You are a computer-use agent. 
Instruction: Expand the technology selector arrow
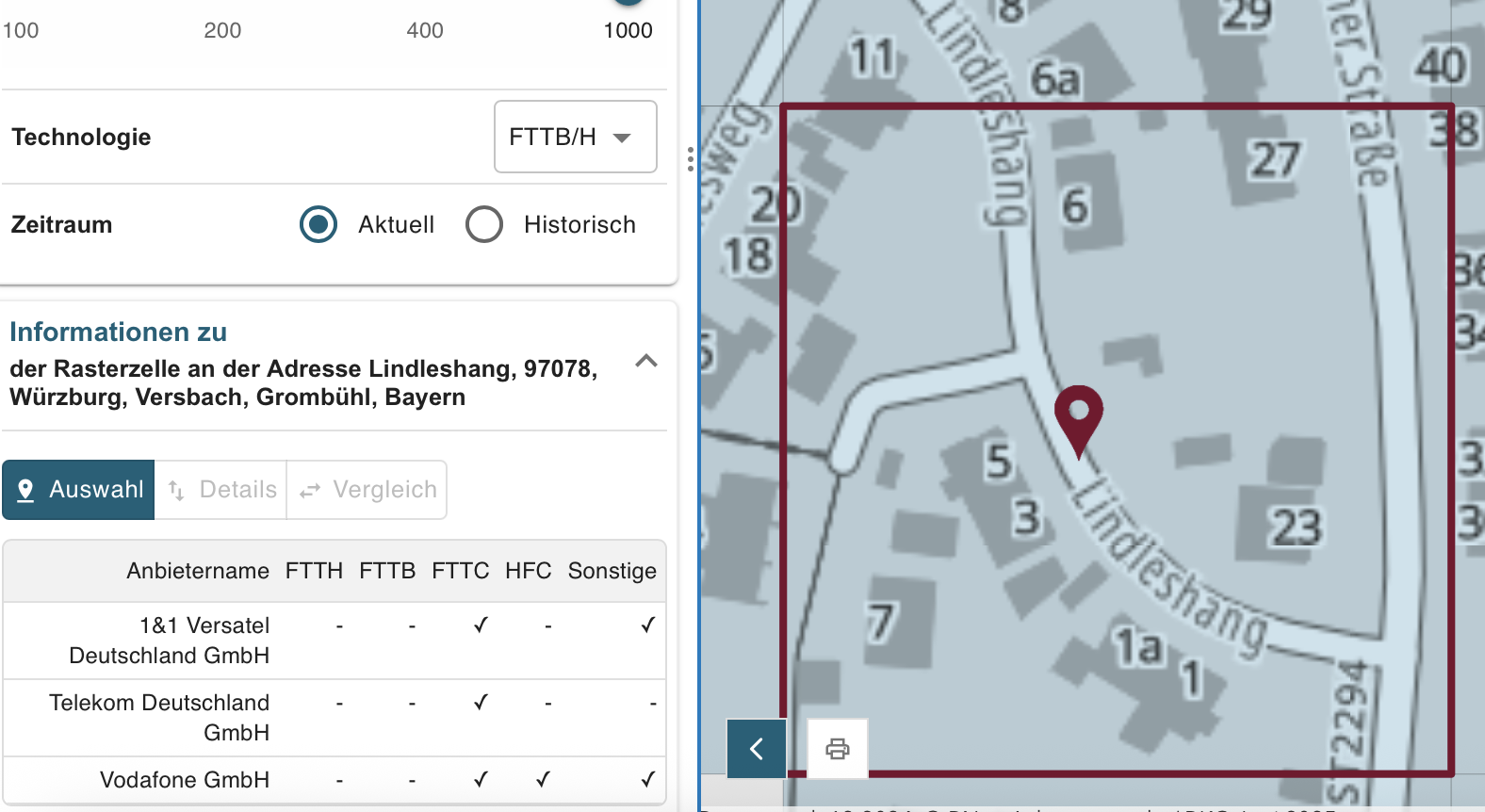pyautogui.click(x=621, y=137)
